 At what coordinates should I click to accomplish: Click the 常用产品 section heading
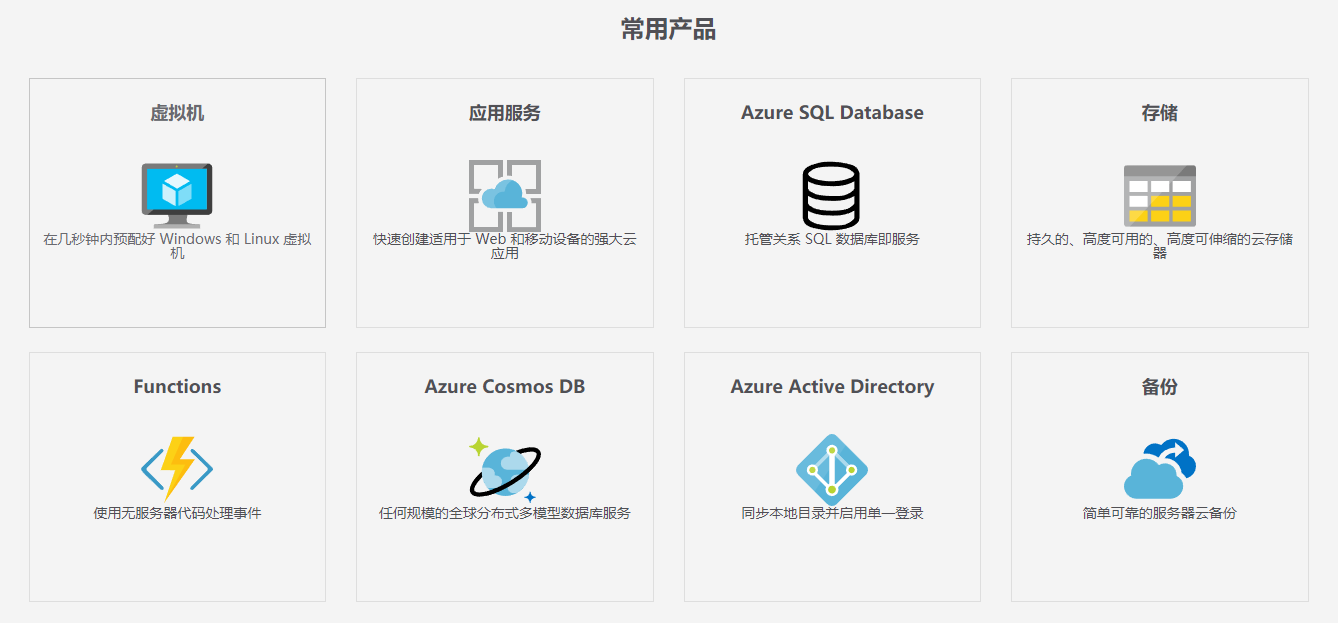[x=668, y=30]
